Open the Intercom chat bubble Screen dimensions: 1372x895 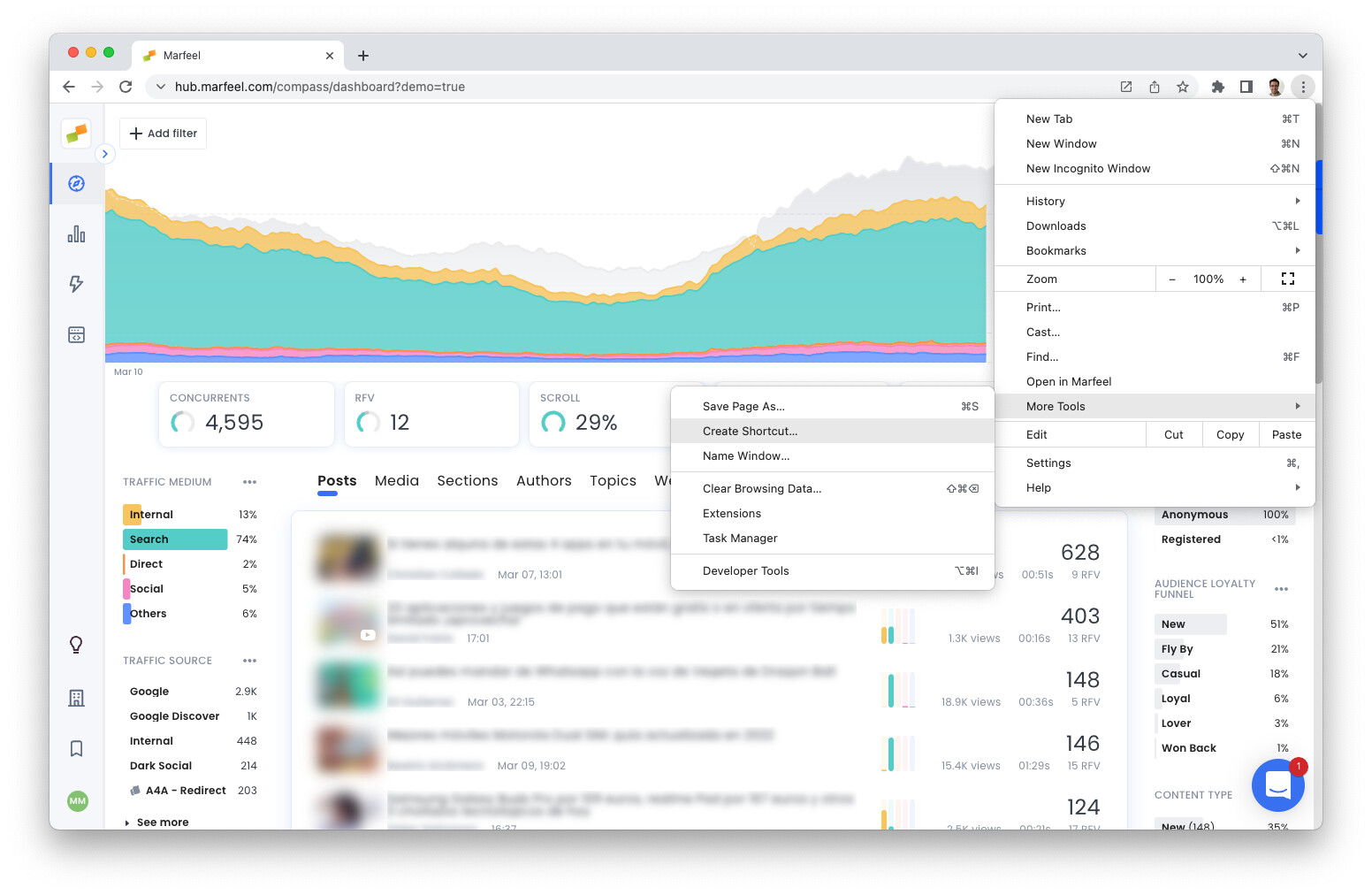(1277, 785)
